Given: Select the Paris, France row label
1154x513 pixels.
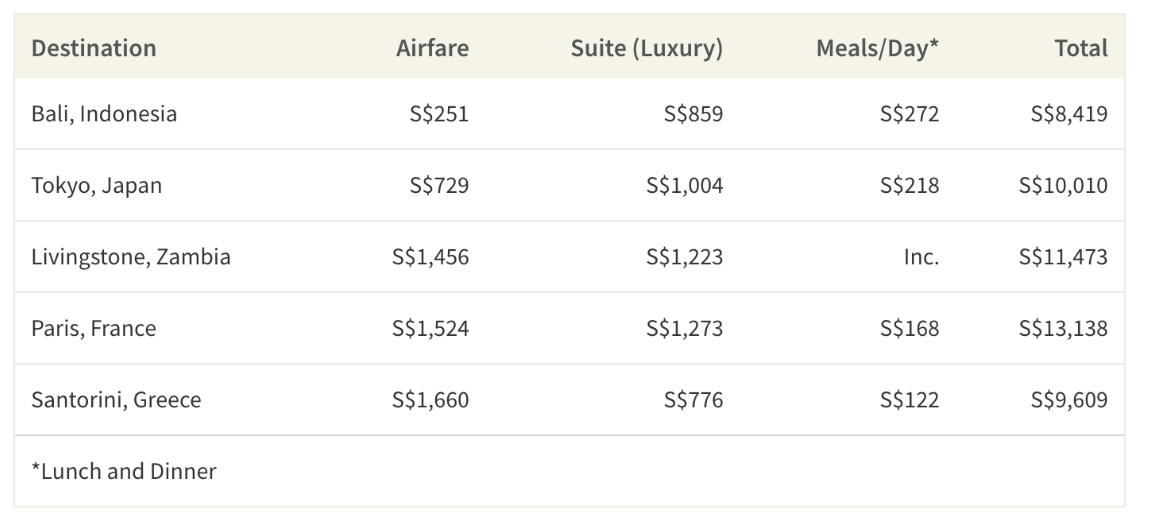Looking at the screenshot, I should coord(94,329).
